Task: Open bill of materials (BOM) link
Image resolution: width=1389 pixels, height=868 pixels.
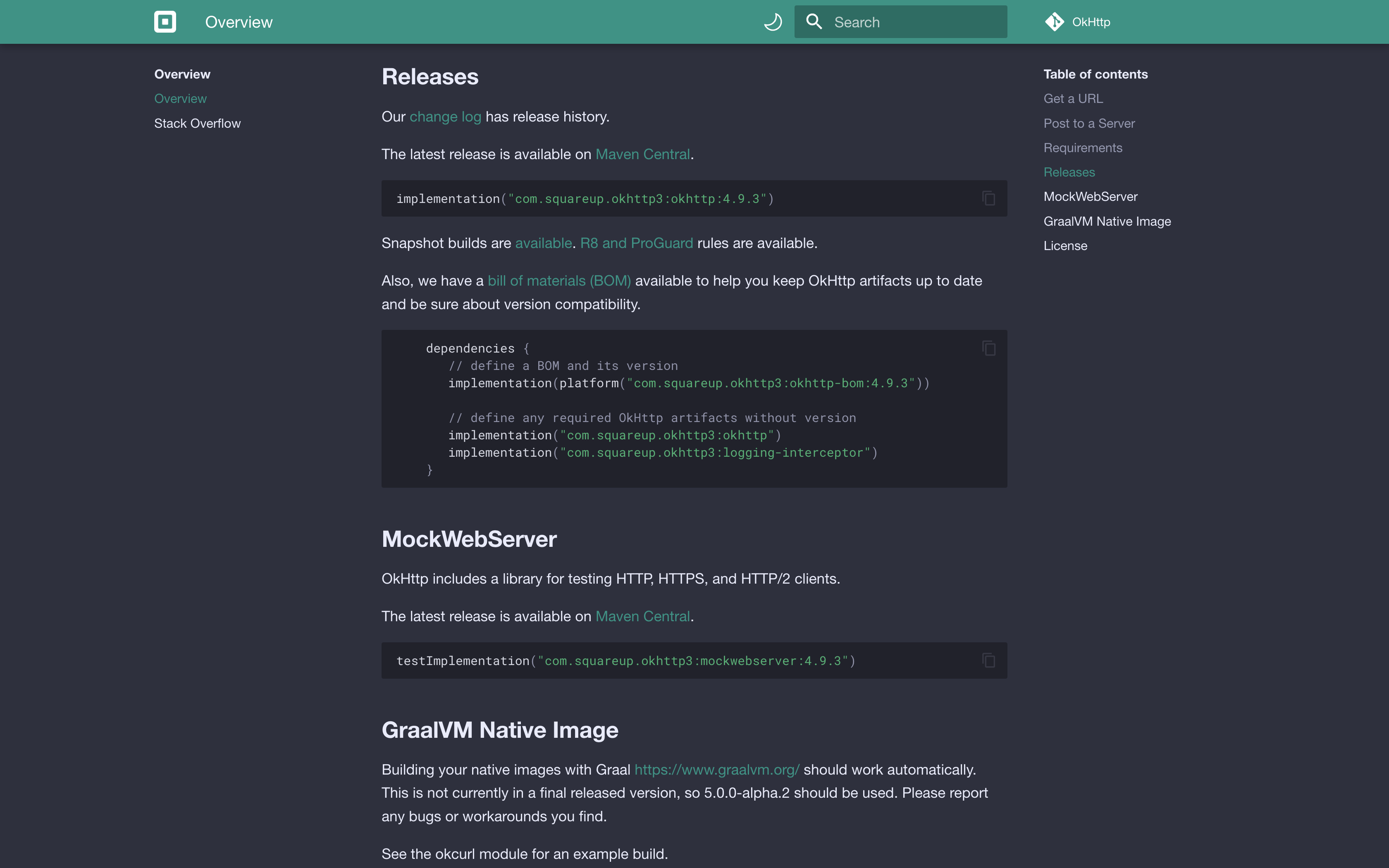Action: coord(559,281)
